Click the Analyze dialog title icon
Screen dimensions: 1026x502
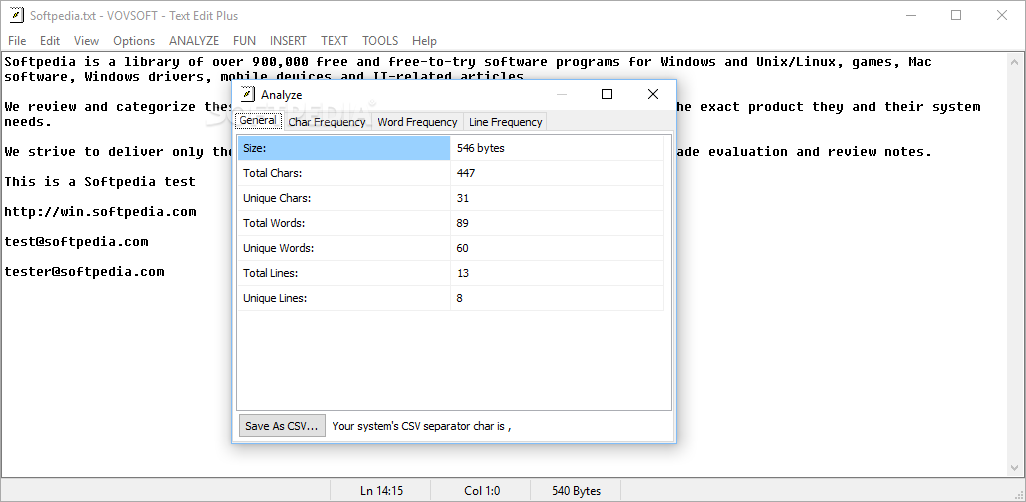[x=247, y=94]
